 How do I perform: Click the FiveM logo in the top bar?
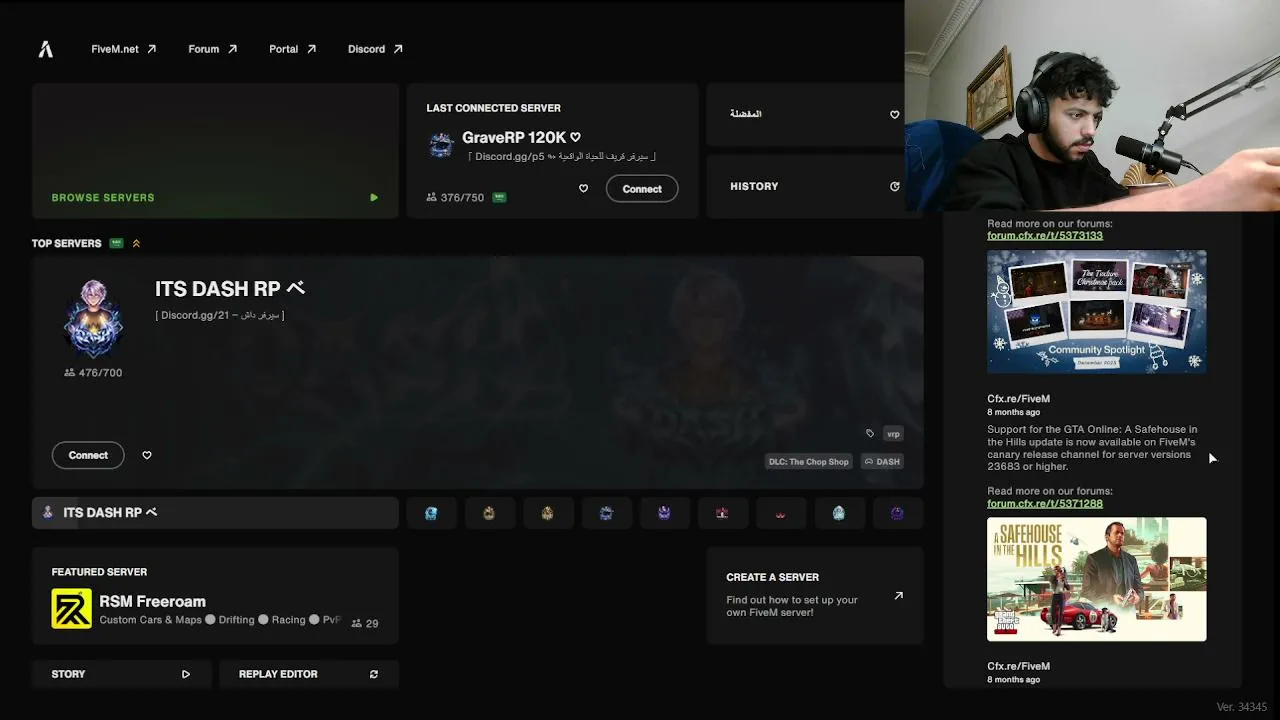[x=46, y=49]
